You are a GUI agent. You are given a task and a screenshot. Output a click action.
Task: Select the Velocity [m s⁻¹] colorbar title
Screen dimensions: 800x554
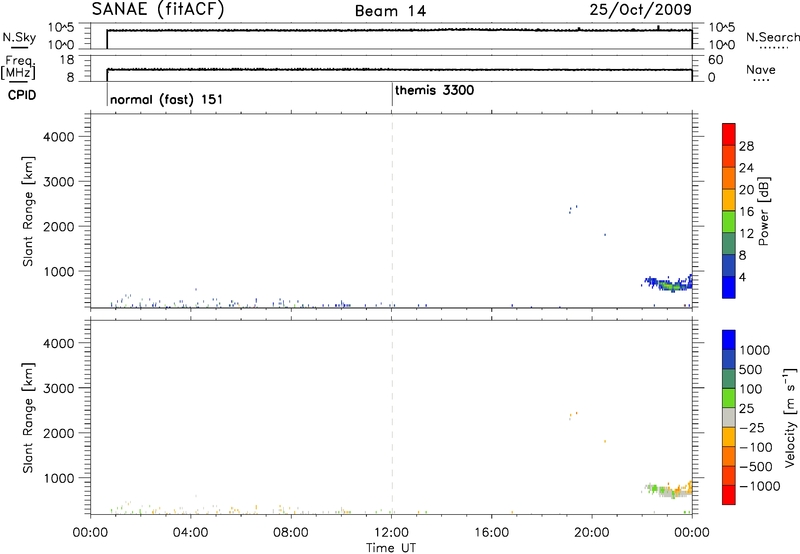point(790,417)
